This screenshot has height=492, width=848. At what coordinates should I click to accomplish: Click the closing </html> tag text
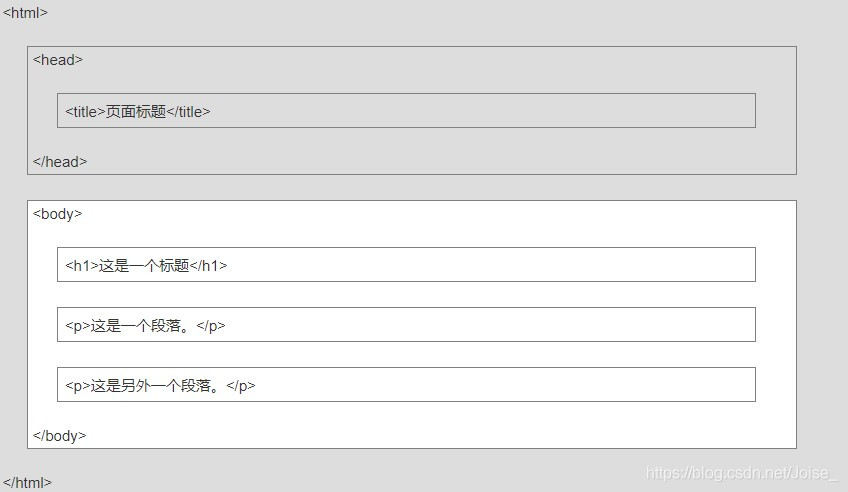tap(27, 482)
